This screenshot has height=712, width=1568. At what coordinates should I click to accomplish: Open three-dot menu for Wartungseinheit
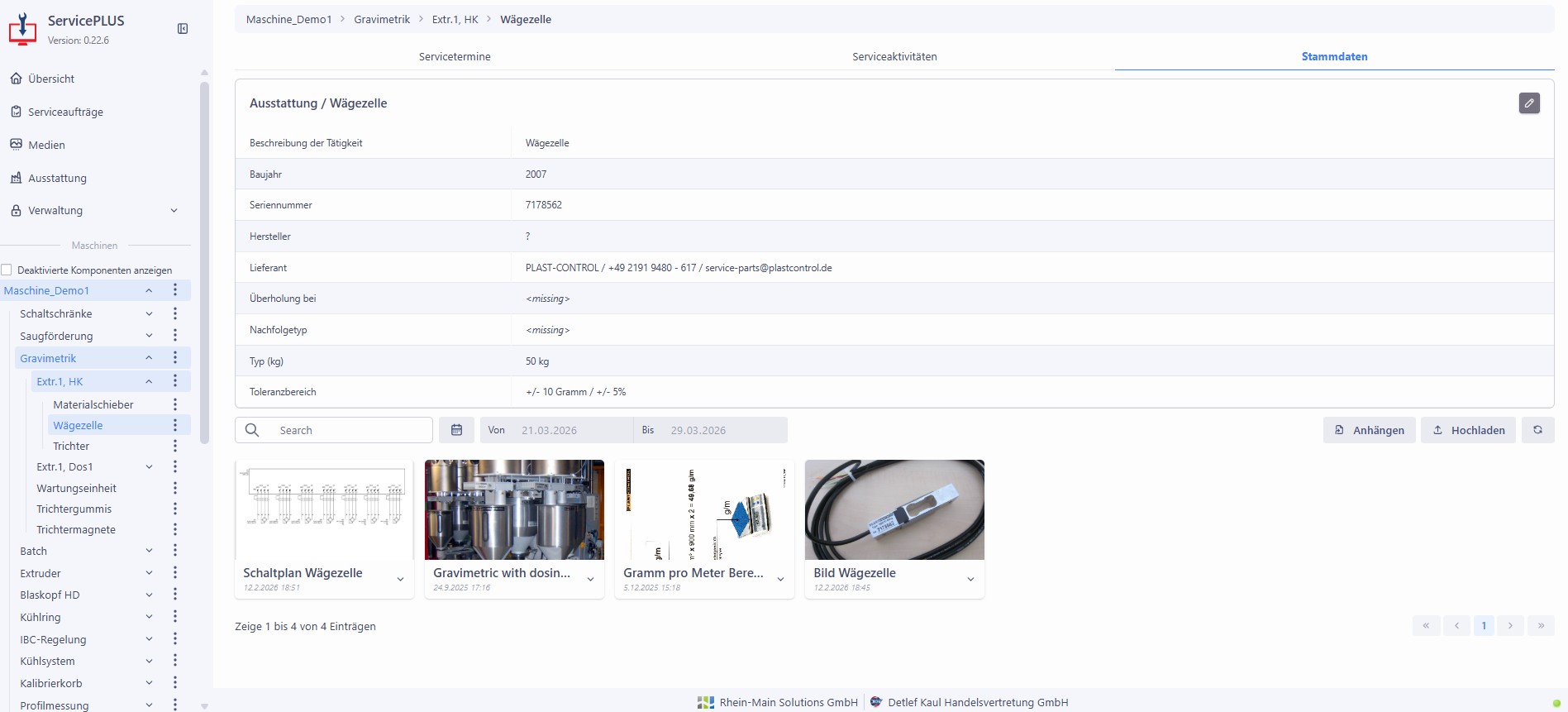click(x=175, y=488)
